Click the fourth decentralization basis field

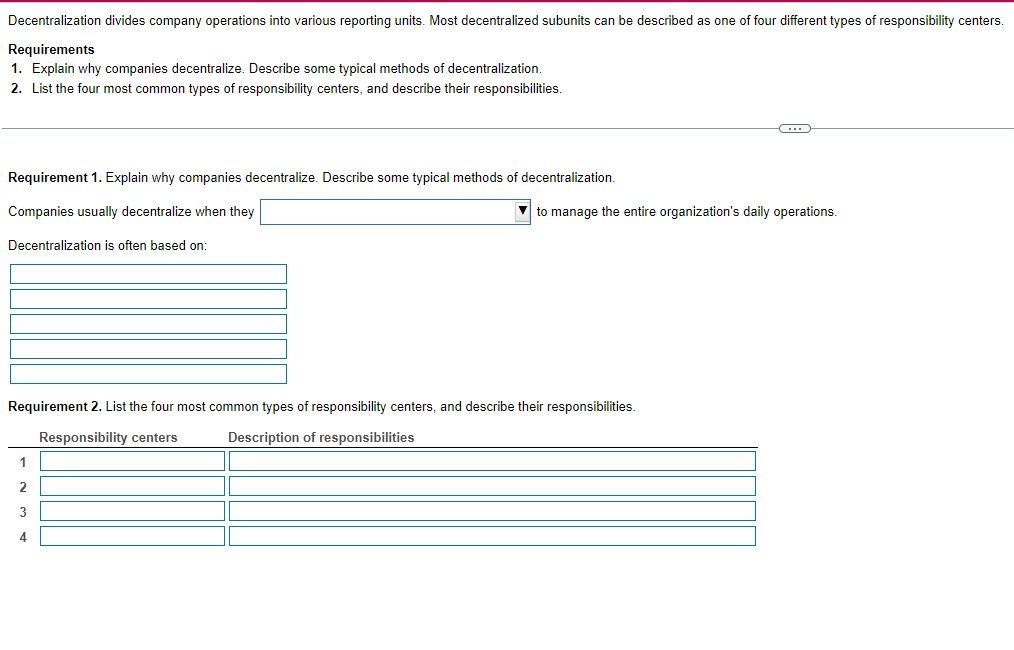click(x=148, y=348)
